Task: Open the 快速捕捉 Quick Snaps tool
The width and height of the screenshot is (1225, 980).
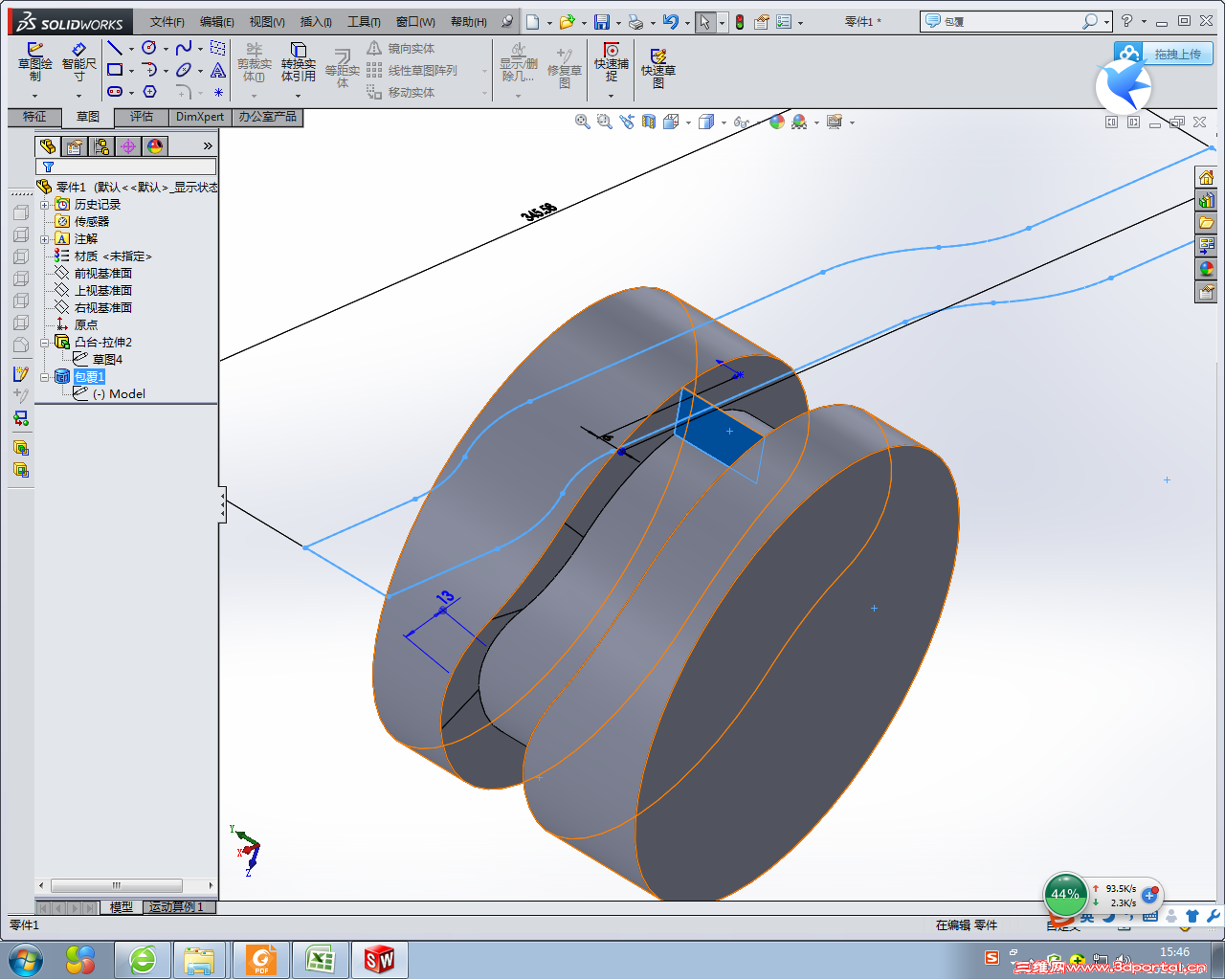Action: [612, 62]
